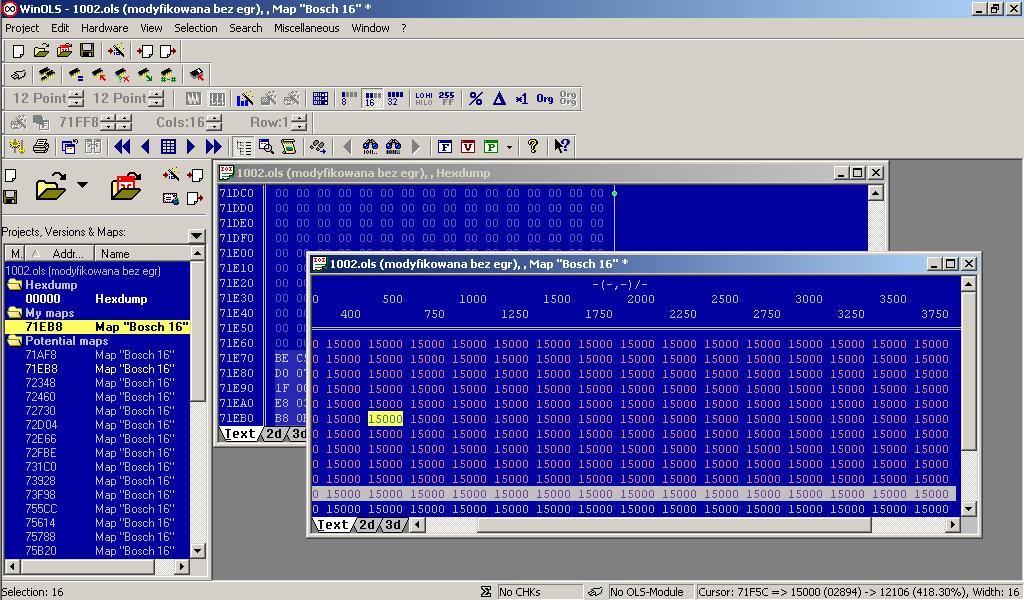Click the blue F function icon

click(x=445, y=146)
